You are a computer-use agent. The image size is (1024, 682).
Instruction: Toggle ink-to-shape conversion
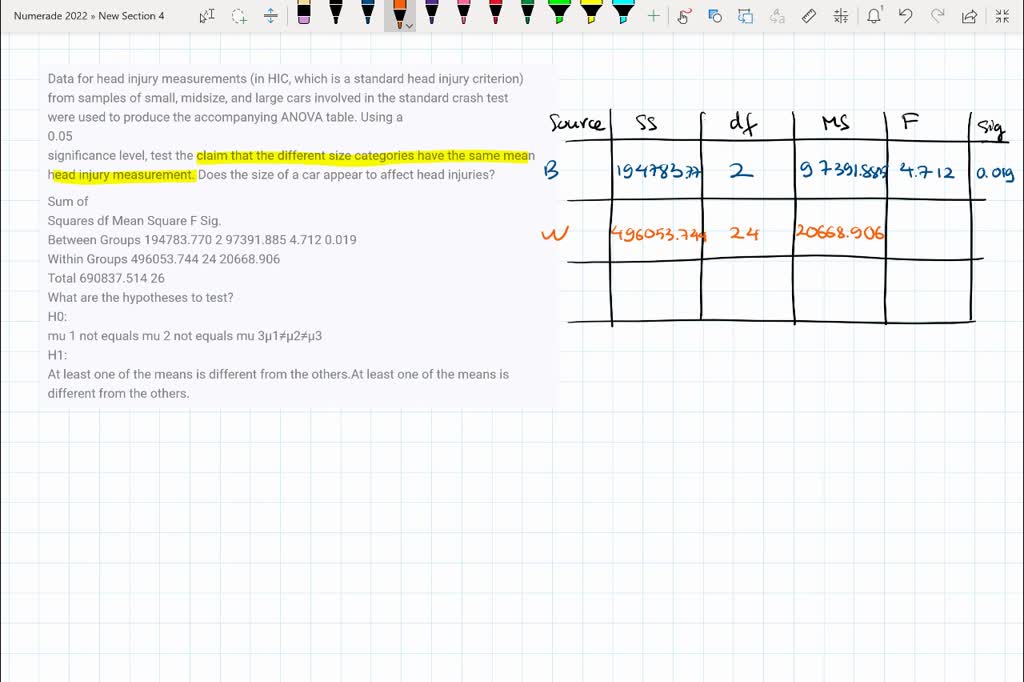[x=745, y=15]
